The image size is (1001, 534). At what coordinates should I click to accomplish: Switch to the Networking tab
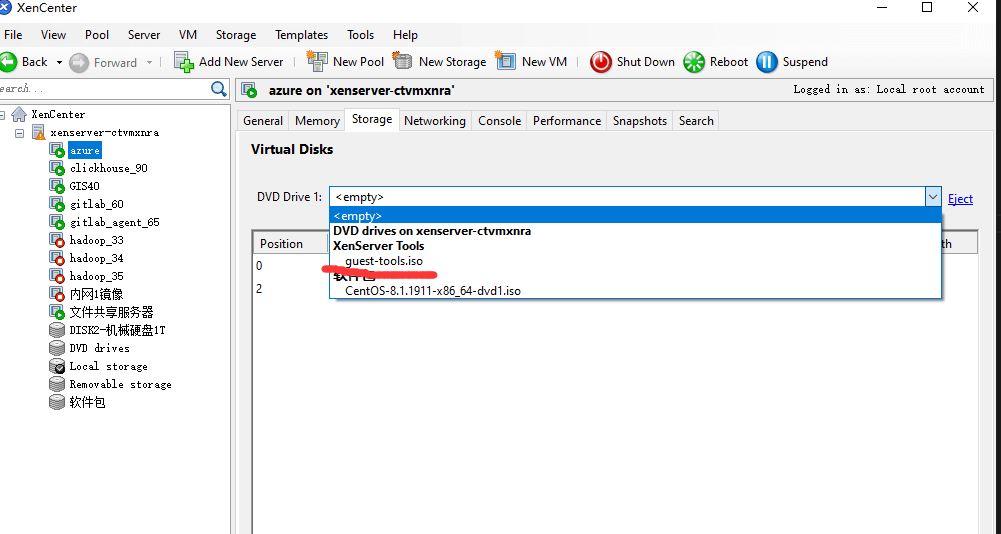(434, 121)
